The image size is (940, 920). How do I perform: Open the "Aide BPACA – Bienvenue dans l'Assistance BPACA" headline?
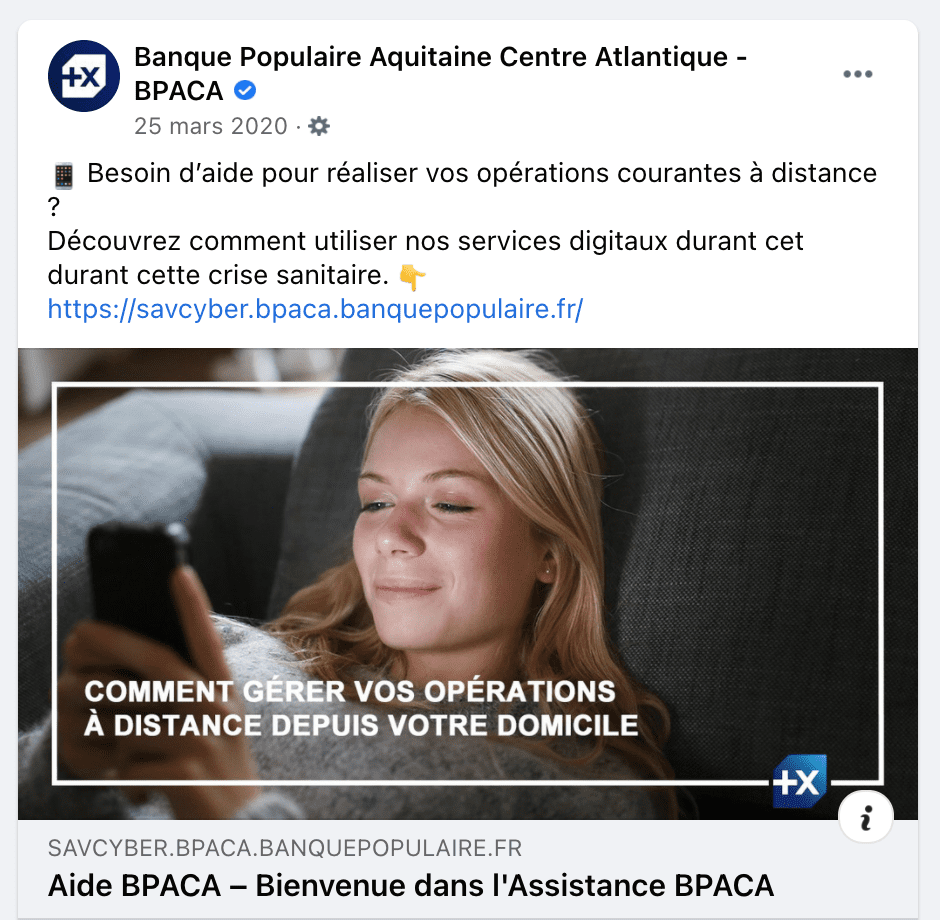point(411,886)
